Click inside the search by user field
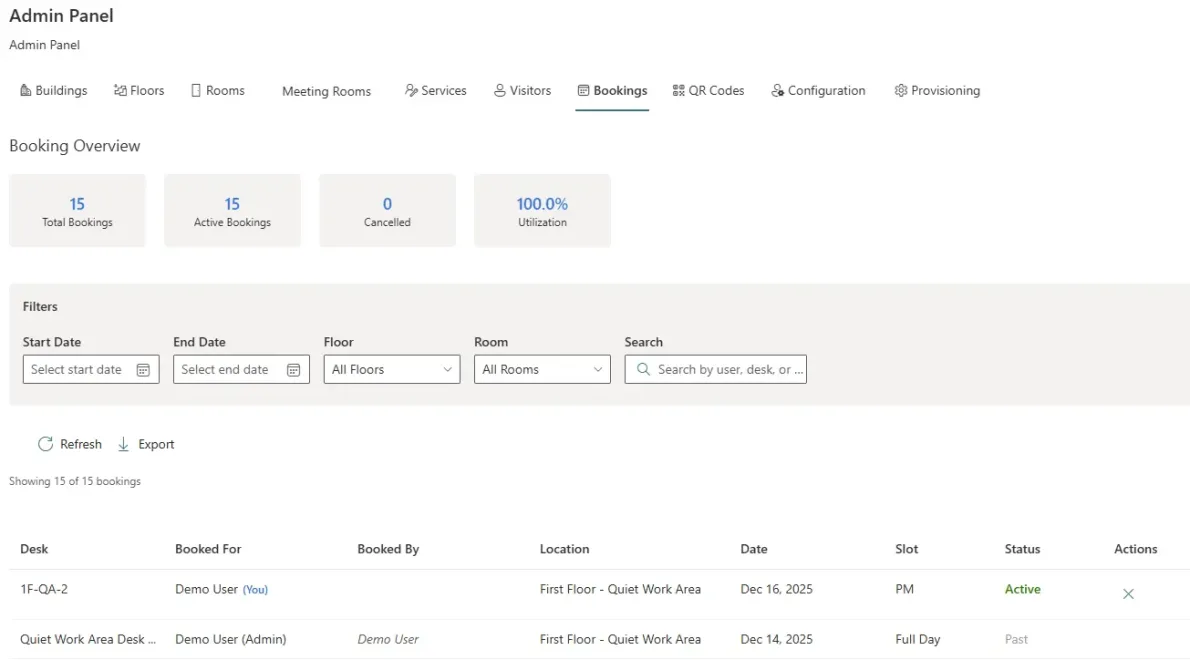 [x=720, y=369]
